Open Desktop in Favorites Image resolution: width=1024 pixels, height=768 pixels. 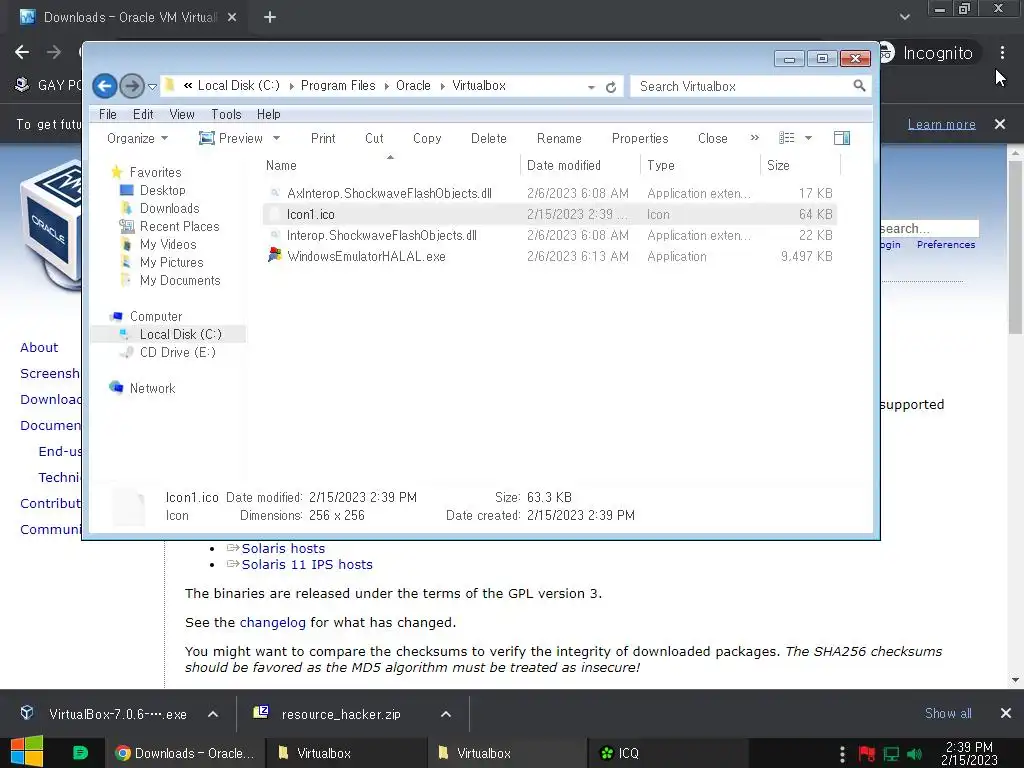[x=162, y=191]
